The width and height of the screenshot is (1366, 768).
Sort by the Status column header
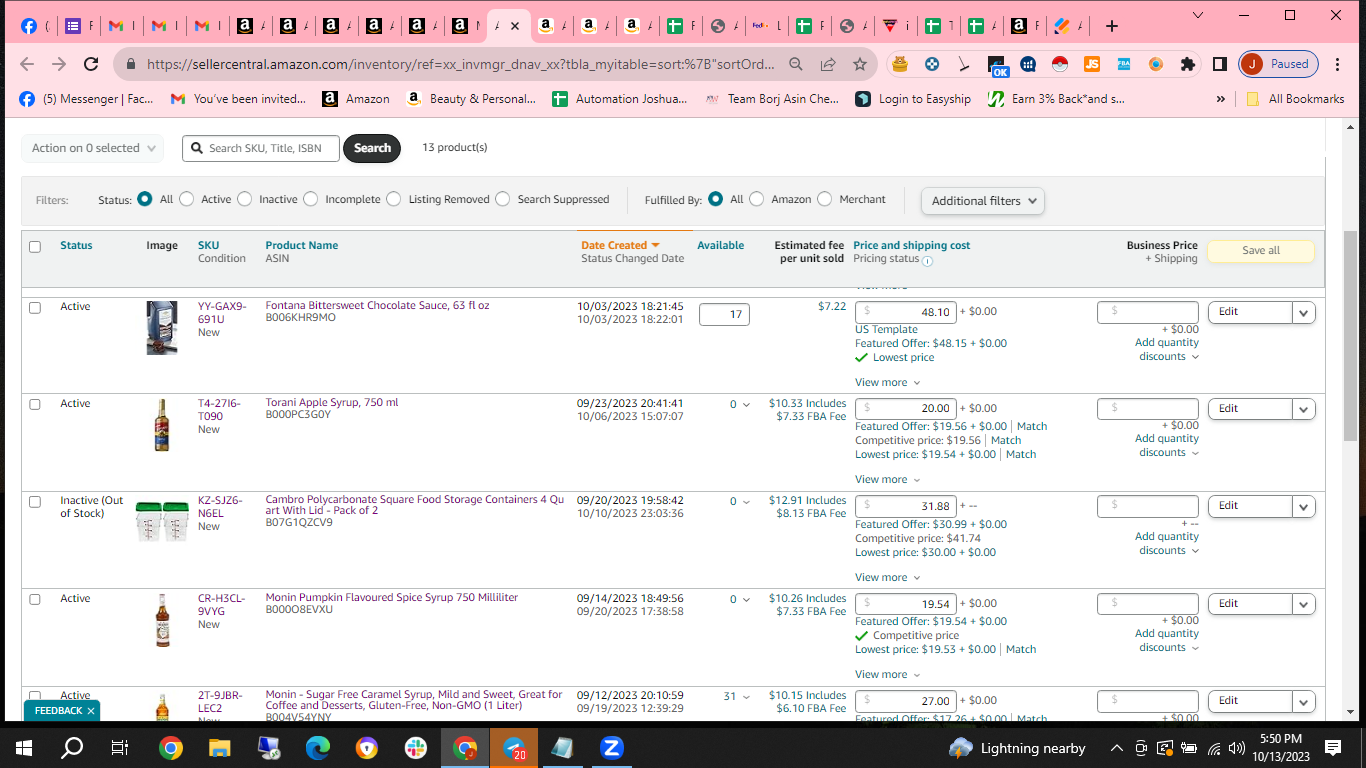pos(76,245)
